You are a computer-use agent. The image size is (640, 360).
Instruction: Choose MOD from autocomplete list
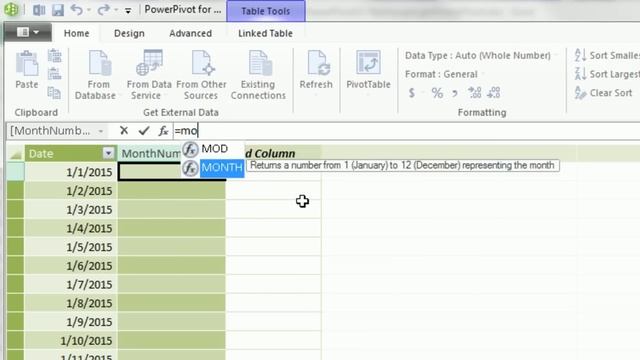click(213, 149)
